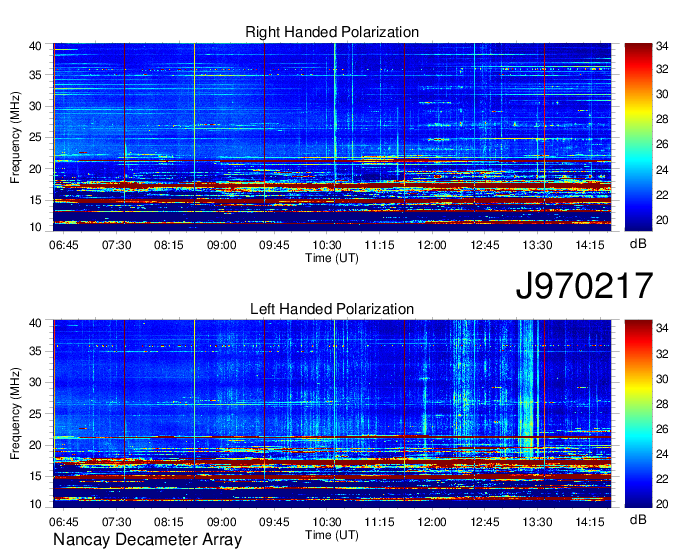Click the "09:45" time tick on the right-handed plot
The width and height of the screenshot is (680, 552).
[274, 245]
